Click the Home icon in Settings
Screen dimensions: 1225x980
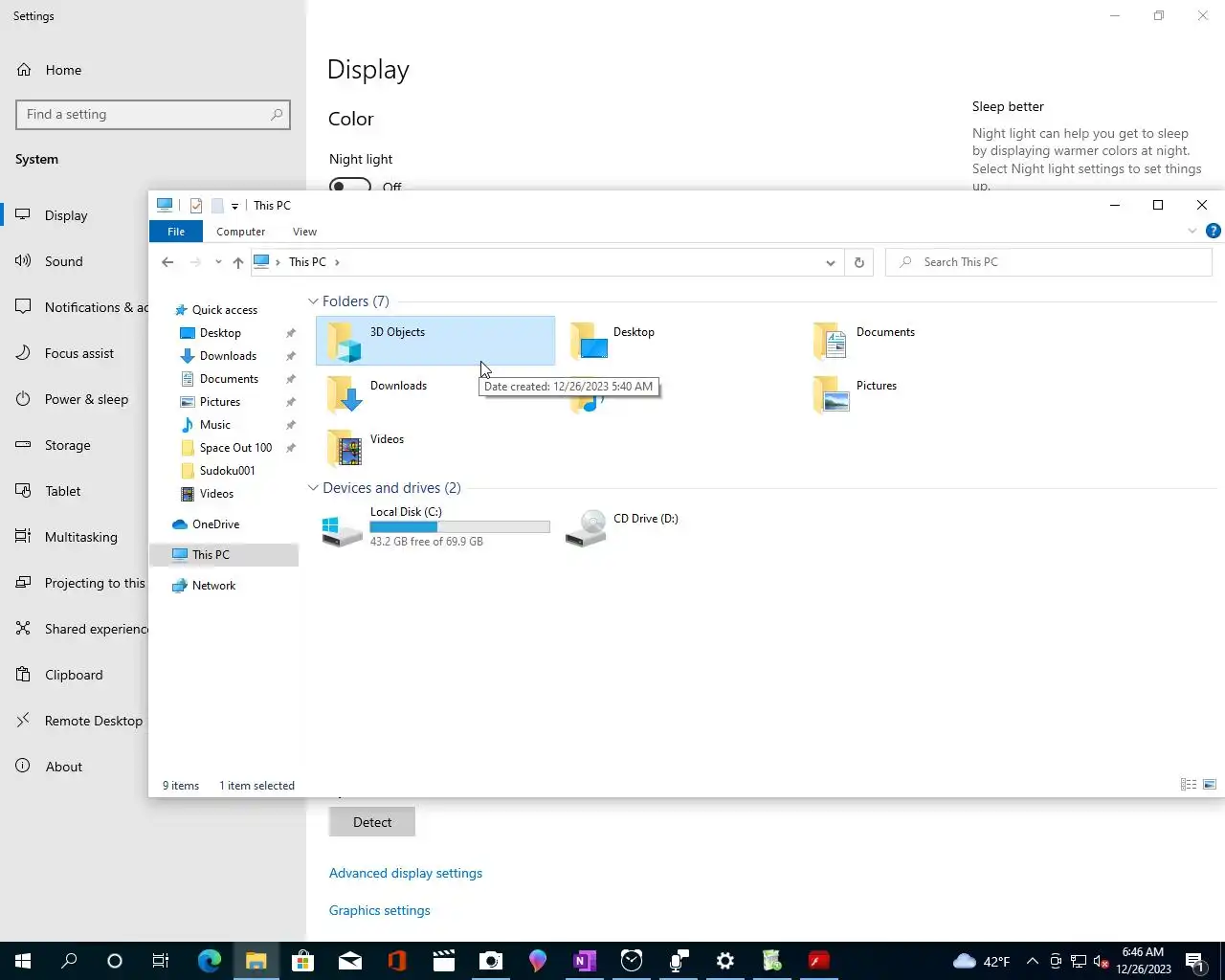coord(24,70)
